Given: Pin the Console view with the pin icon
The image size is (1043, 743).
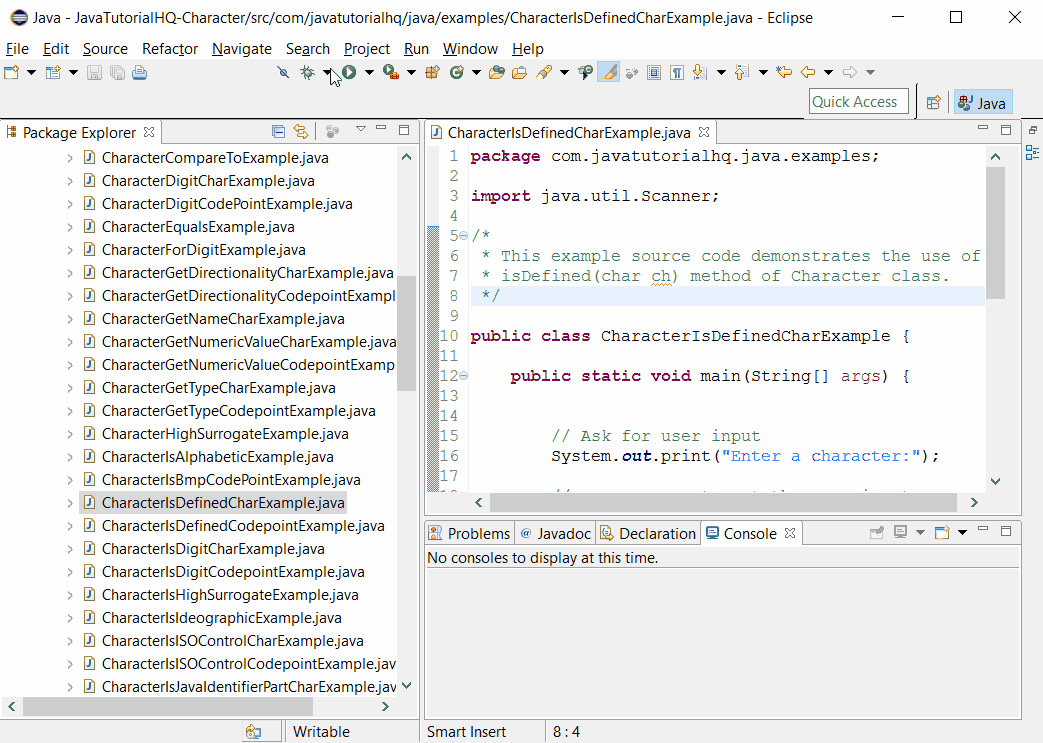Looking at the screenshot, I should coord(878,533).
